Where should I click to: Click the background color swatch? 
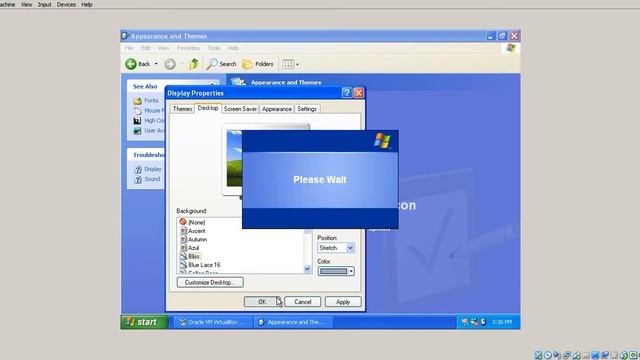point(333,271)
